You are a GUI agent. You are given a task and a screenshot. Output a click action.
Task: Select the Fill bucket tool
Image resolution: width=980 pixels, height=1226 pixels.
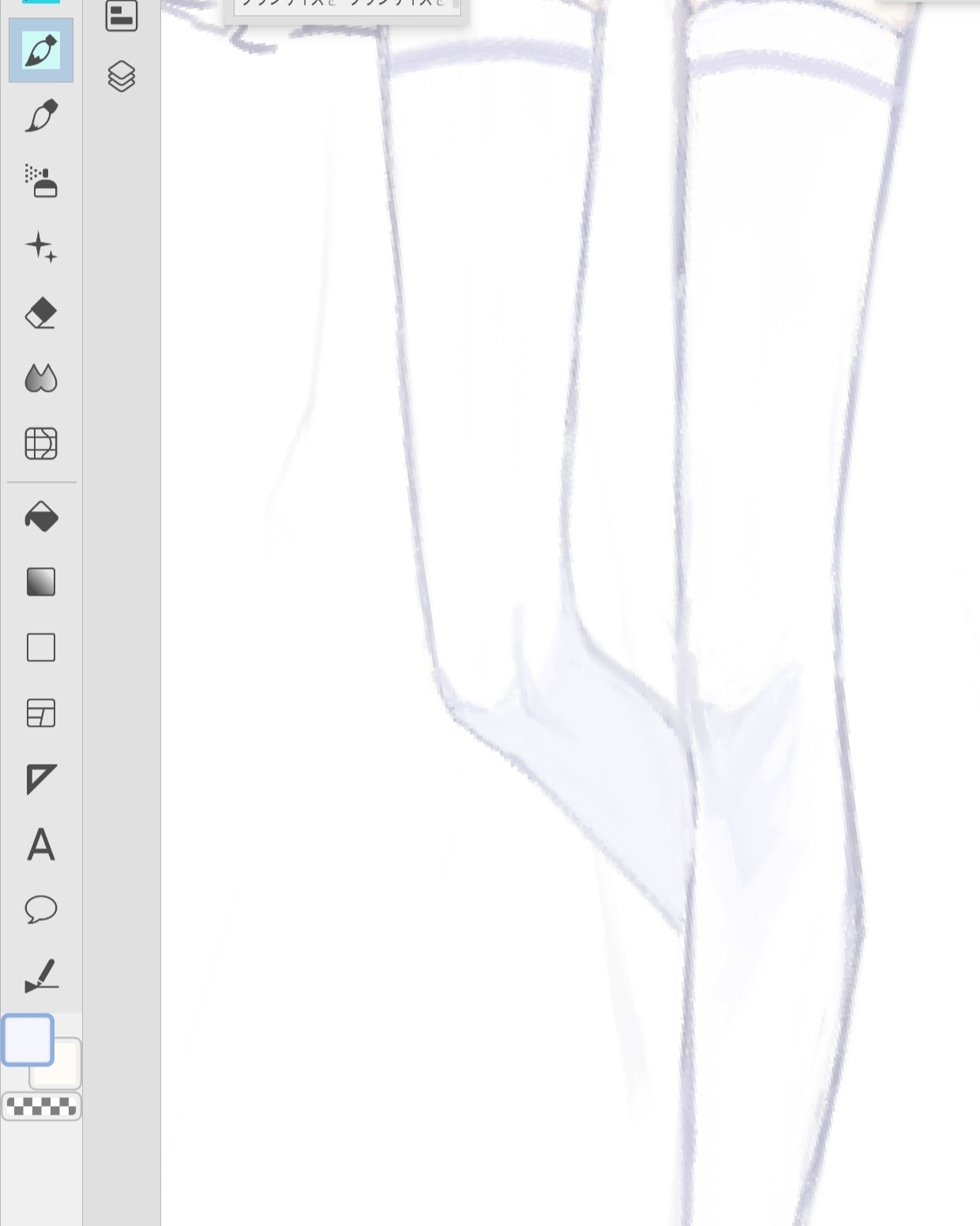click(x=41, y=517)
